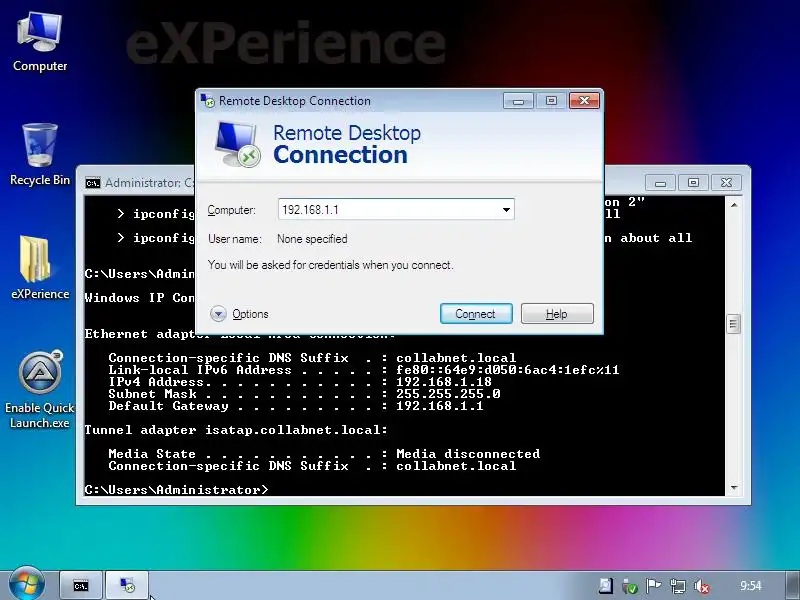Click the Default Gateway value 192.168.1.1
This screenshot has width=800, height=600.
[x=440, y=406]
